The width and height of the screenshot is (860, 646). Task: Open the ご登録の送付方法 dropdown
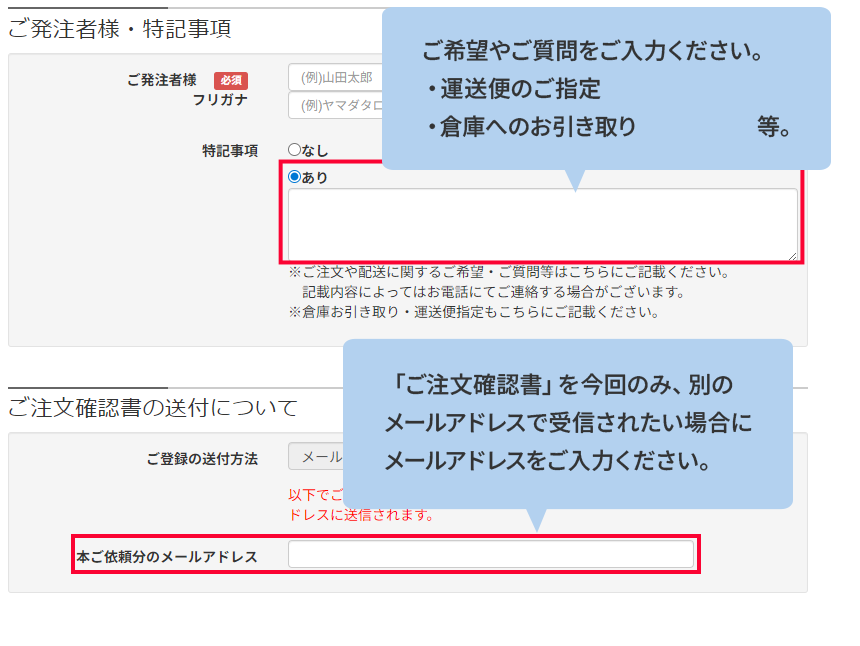[x=316, y=457]
